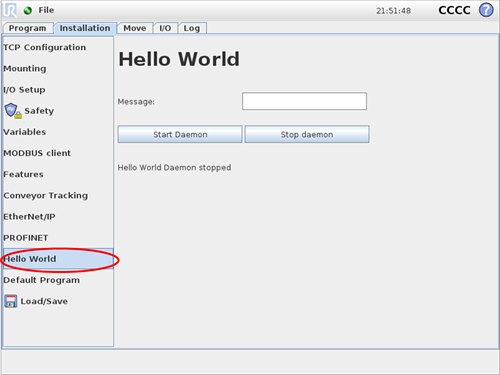Click the CCCC label in header
The image size is (500, 375).
454,10
